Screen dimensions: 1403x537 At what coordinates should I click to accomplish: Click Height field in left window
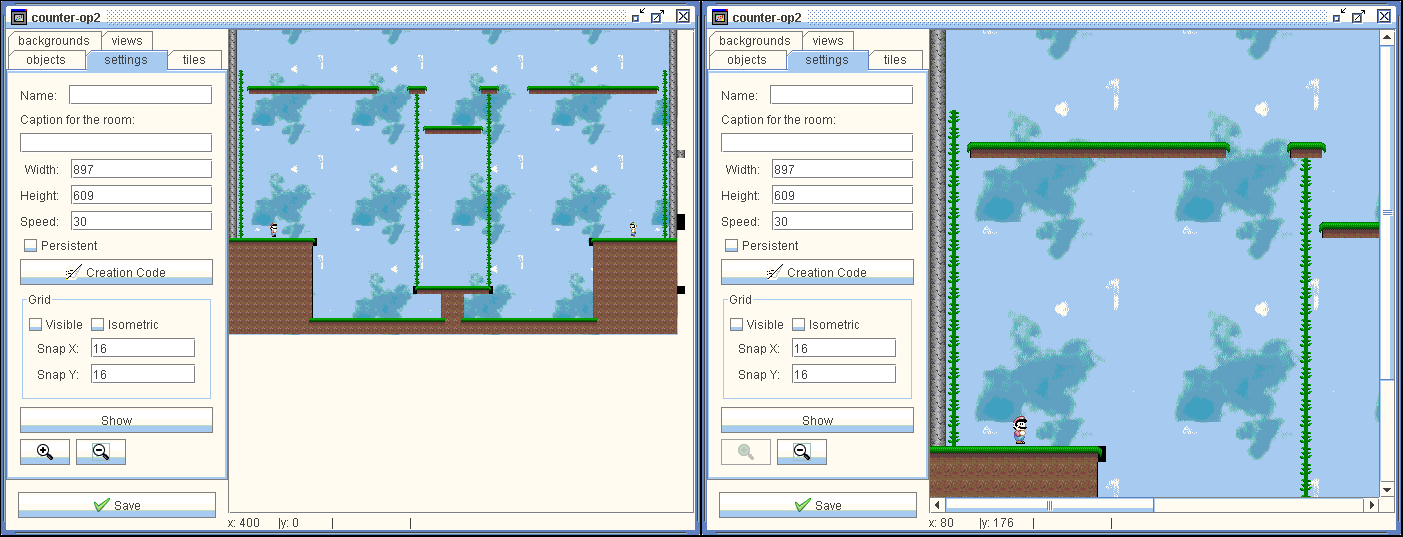coord(140,195)
